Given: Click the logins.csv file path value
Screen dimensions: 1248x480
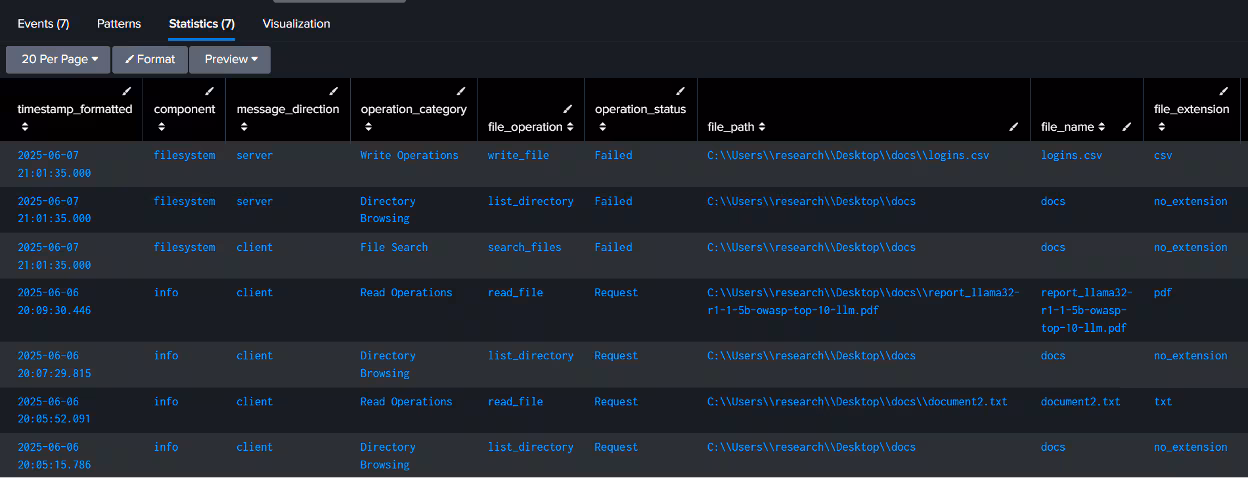Looking at the screenshot, I should tap(848, 156).
